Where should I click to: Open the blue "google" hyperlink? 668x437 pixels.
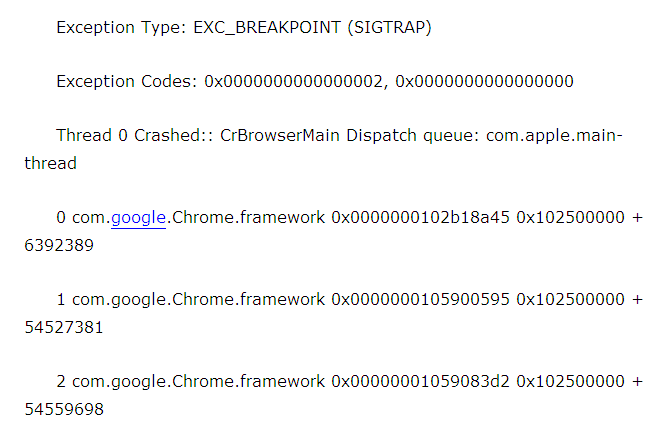click(x=138, y=217)
